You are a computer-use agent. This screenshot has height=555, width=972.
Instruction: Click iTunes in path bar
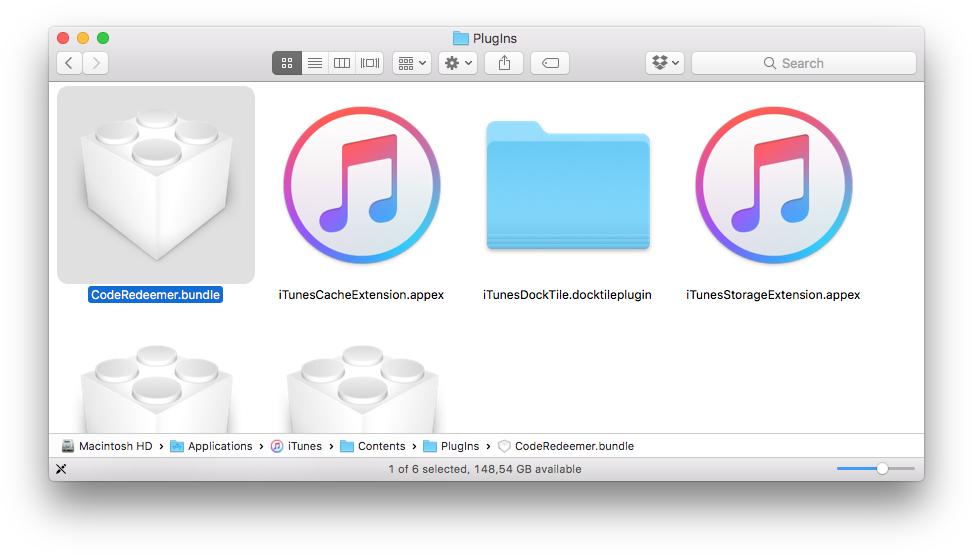[x=296, y=446]
